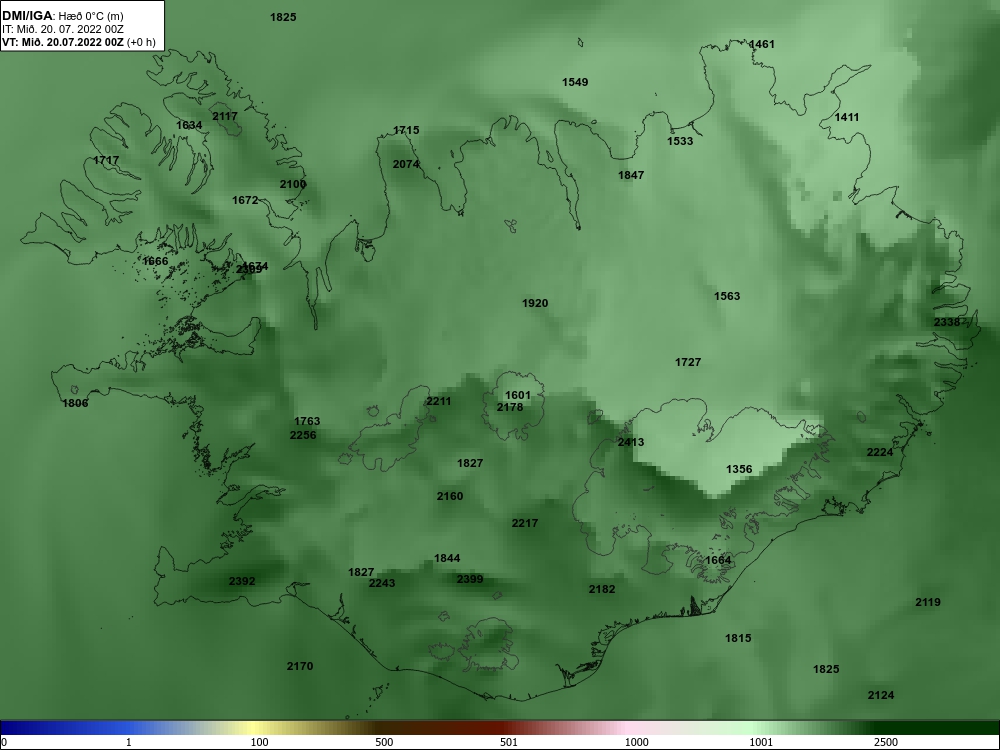The height and width of the screenshot is (750, 1000).
Task: Select the 1411 value label
Action: point(847,117)
